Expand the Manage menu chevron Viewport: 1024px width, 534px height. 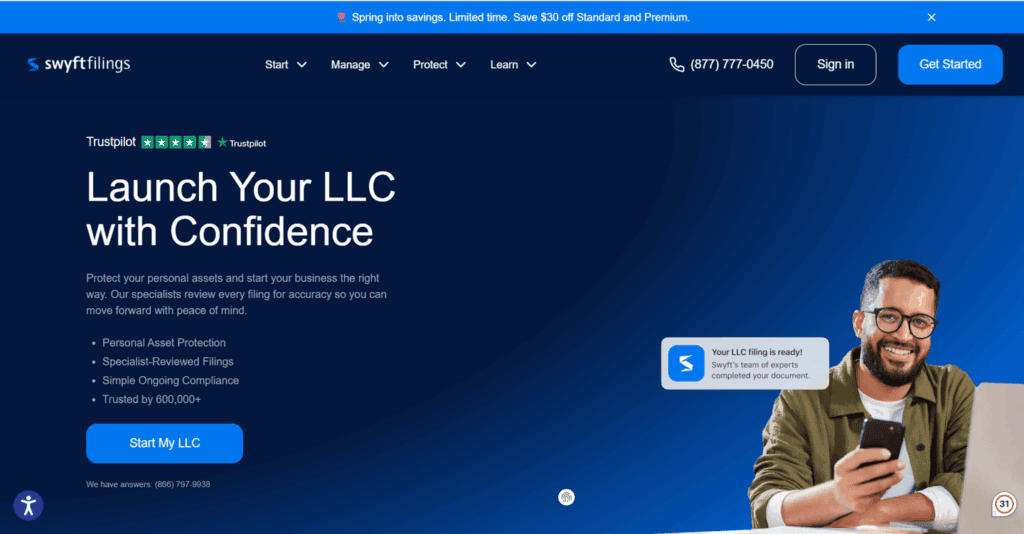pyautogui.click(x=383, y=65)
